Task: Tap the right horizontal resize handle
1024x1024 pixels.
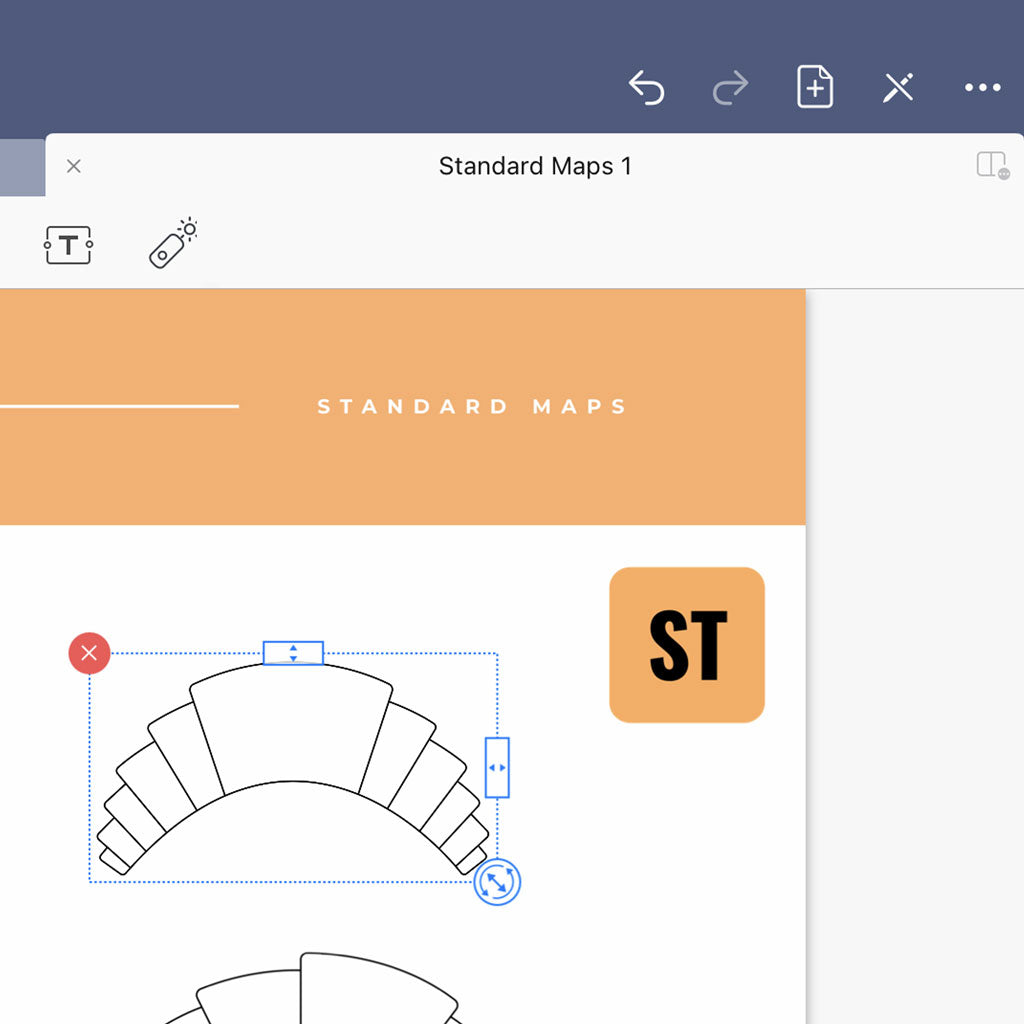Action: pyautogui.click(x=497, y=766)
